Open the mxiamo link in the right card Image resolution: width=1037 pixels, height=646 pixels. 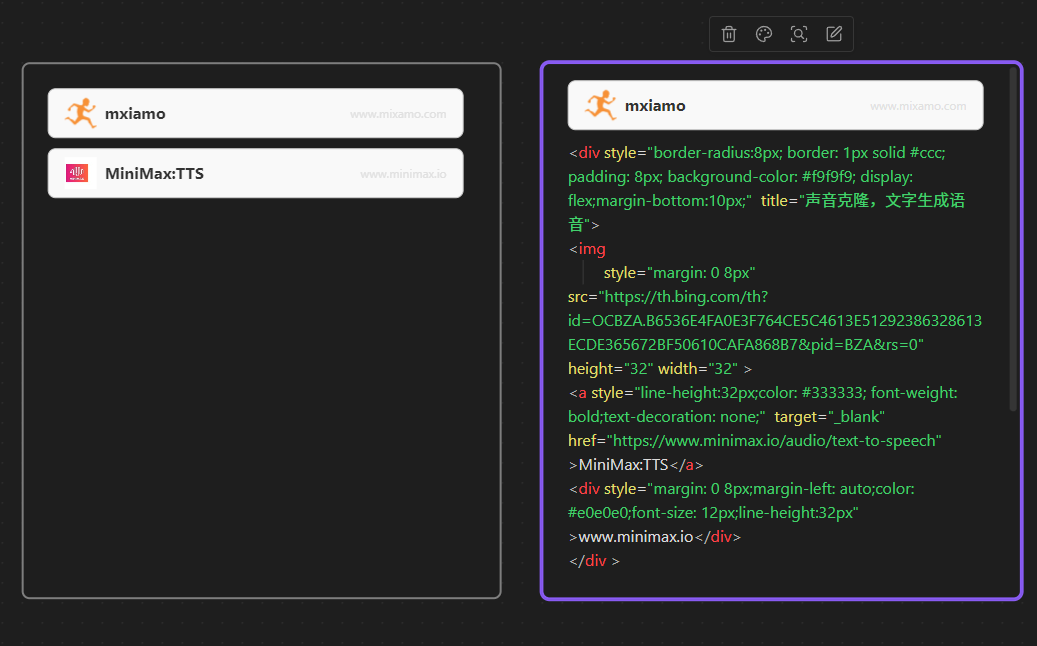pos(655,106)
